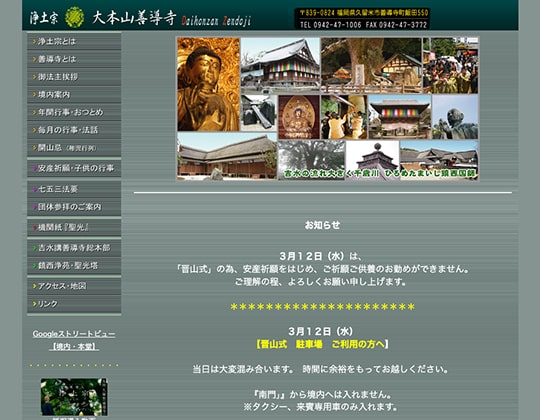Select the 七五三法要 menu item
This screenshot has width=540, height=420.
pyautogui.click(x=74, y=189)
